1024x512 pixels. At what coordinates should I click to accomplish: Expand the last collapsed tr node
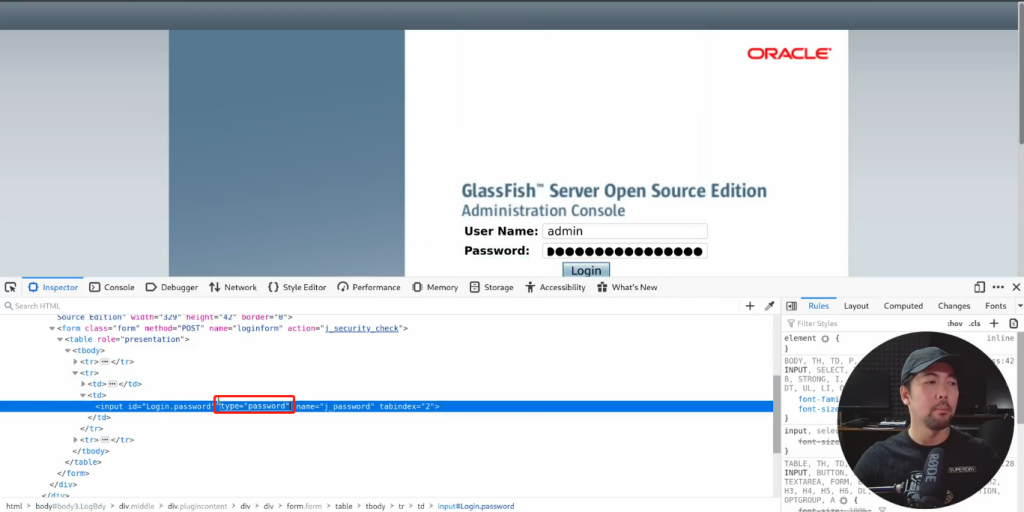pyautogui.click(x=75, y=440)
